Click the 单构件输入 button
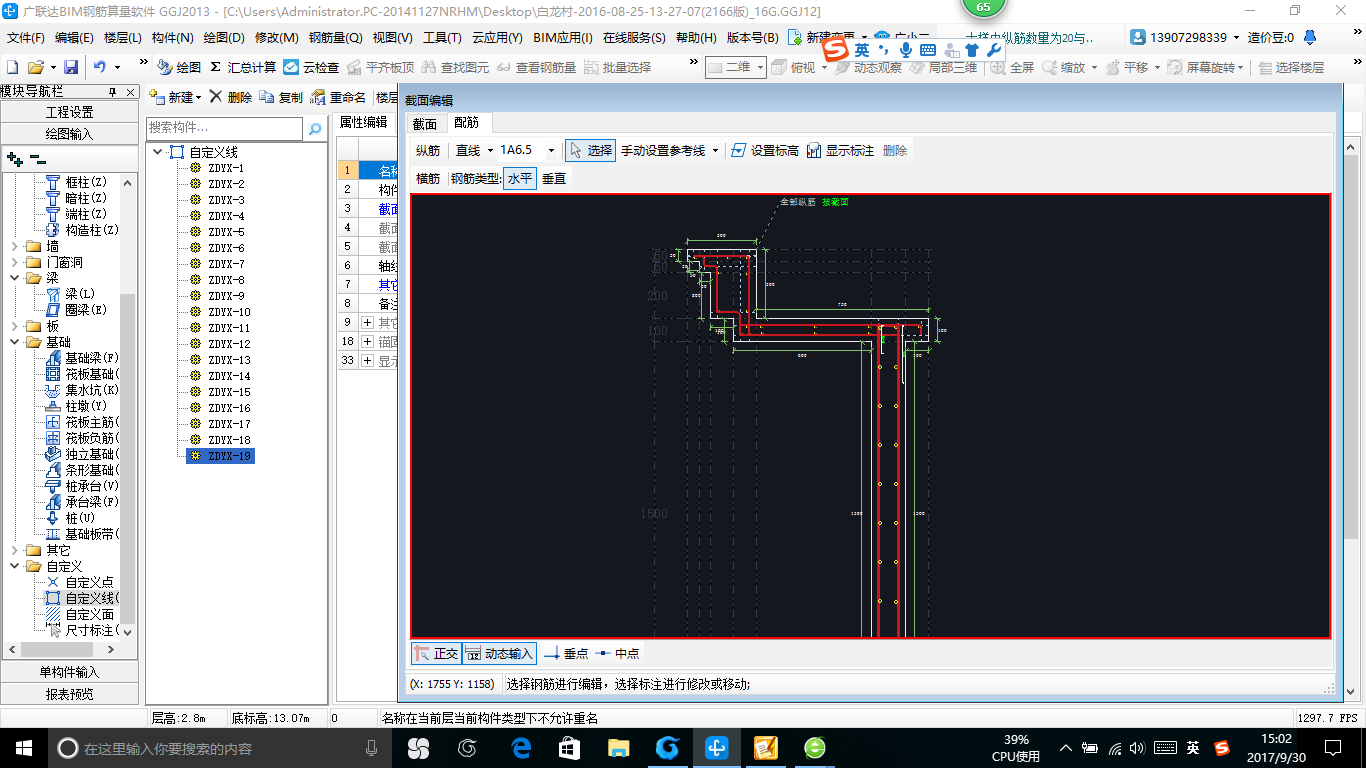 69,672
